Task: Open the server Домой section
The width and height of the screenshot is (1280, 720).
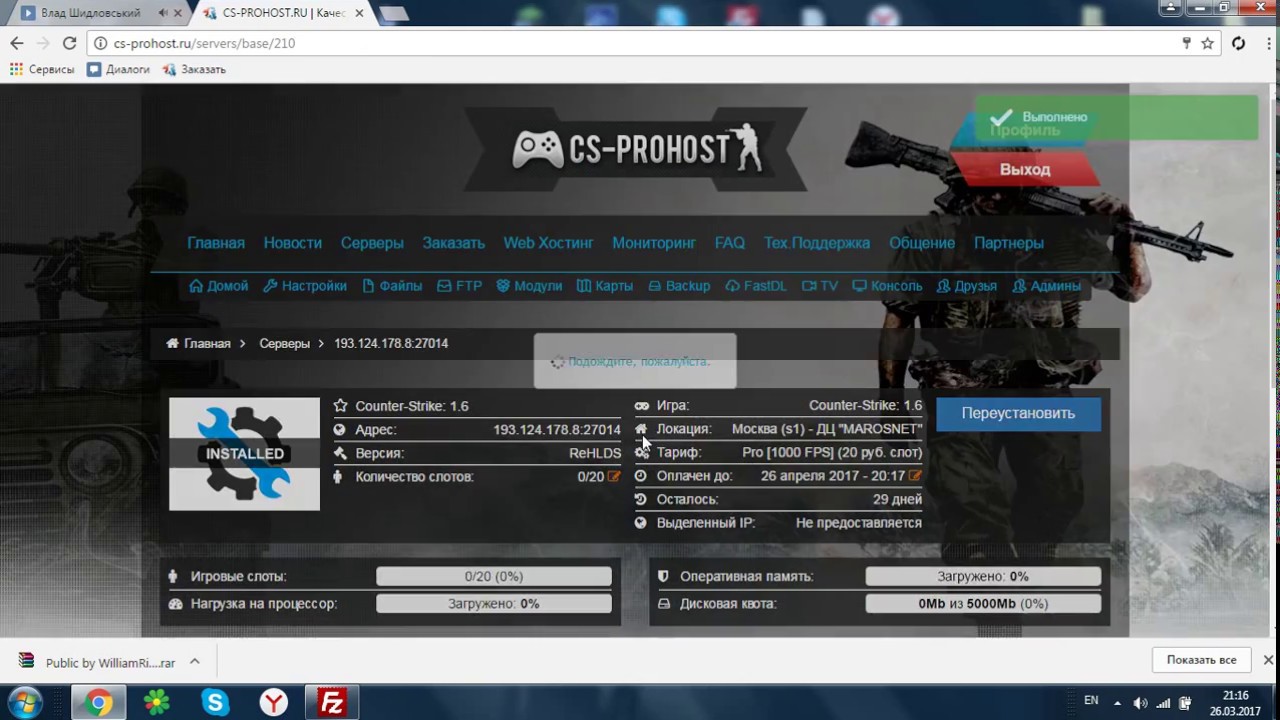Action: pos(218,286)
